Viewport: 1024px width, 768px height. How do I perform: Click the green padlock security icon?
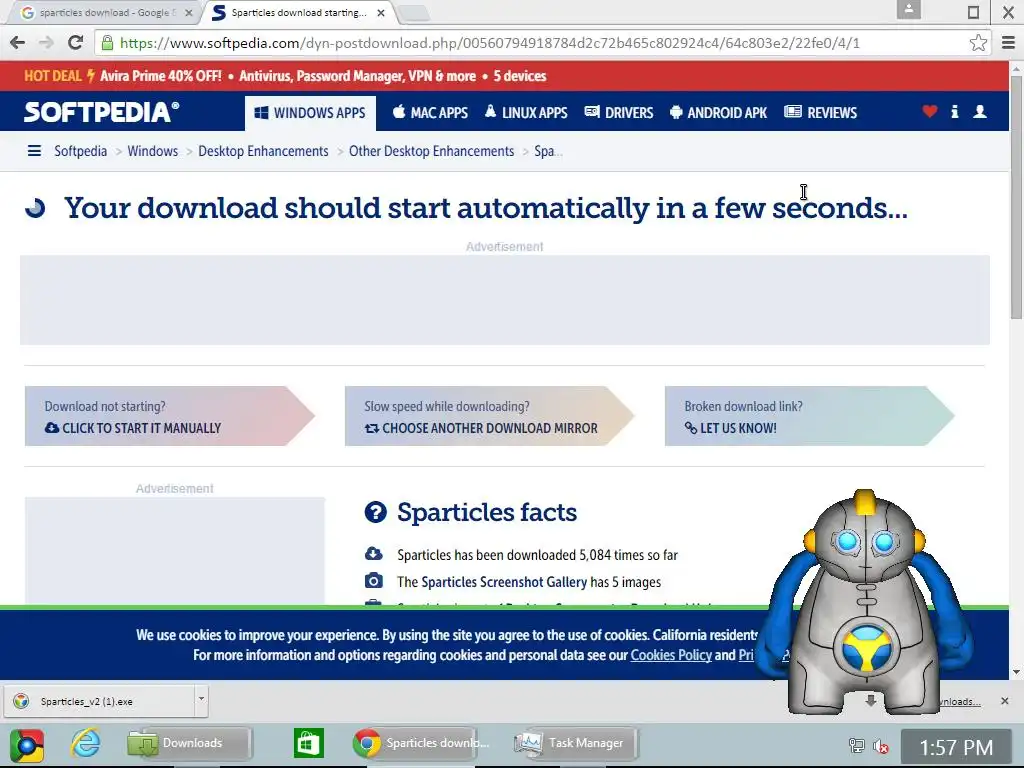point(107,43)
